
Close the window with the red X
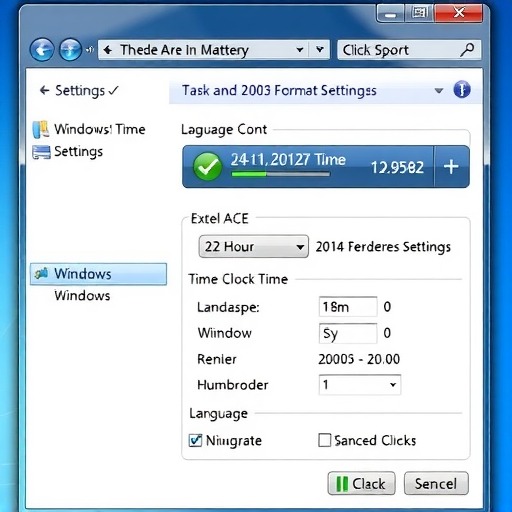(x=459, y=13)
